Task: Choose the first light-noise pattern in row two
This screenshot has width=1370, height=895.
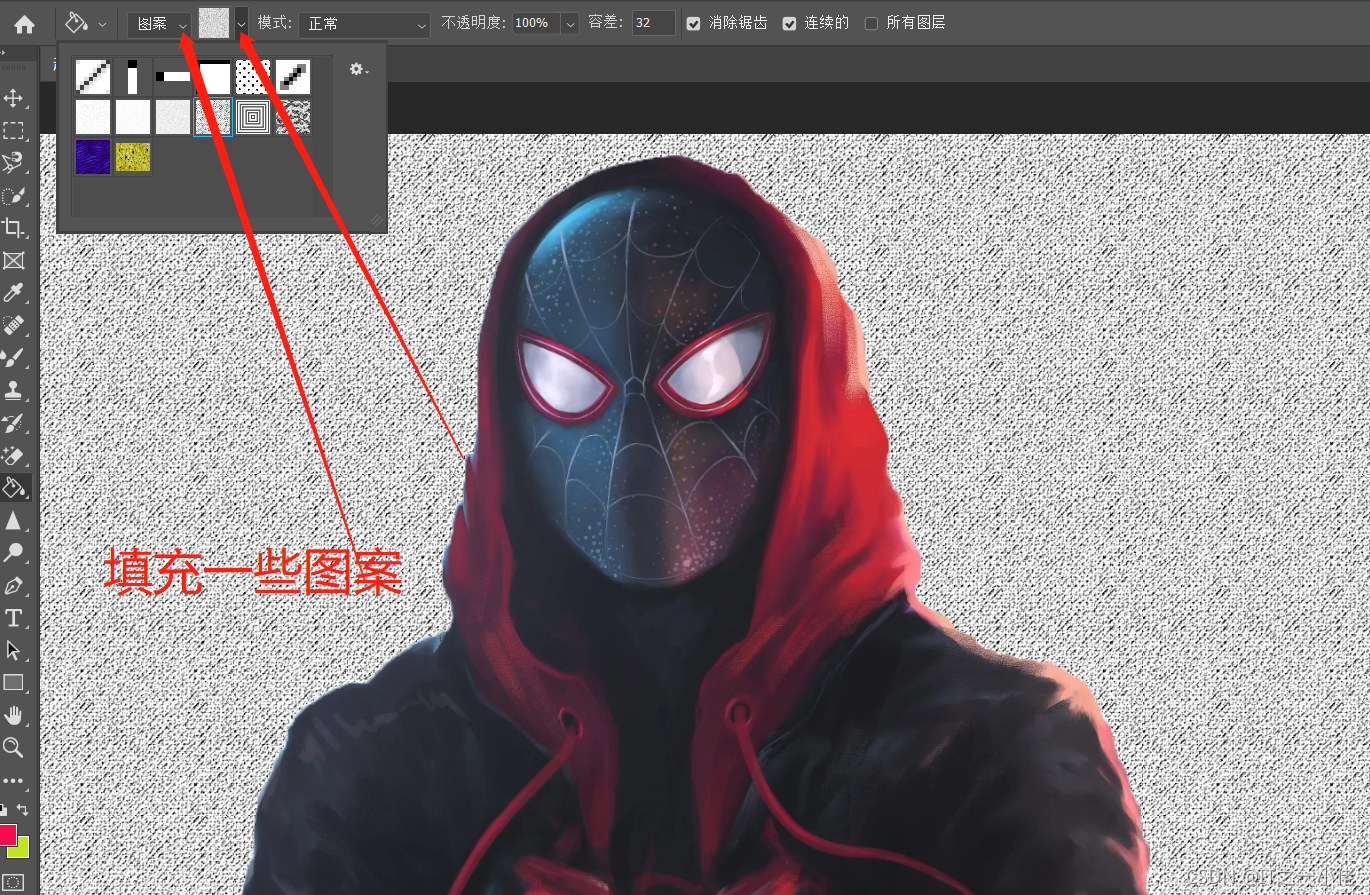Action: click(93, 117)
